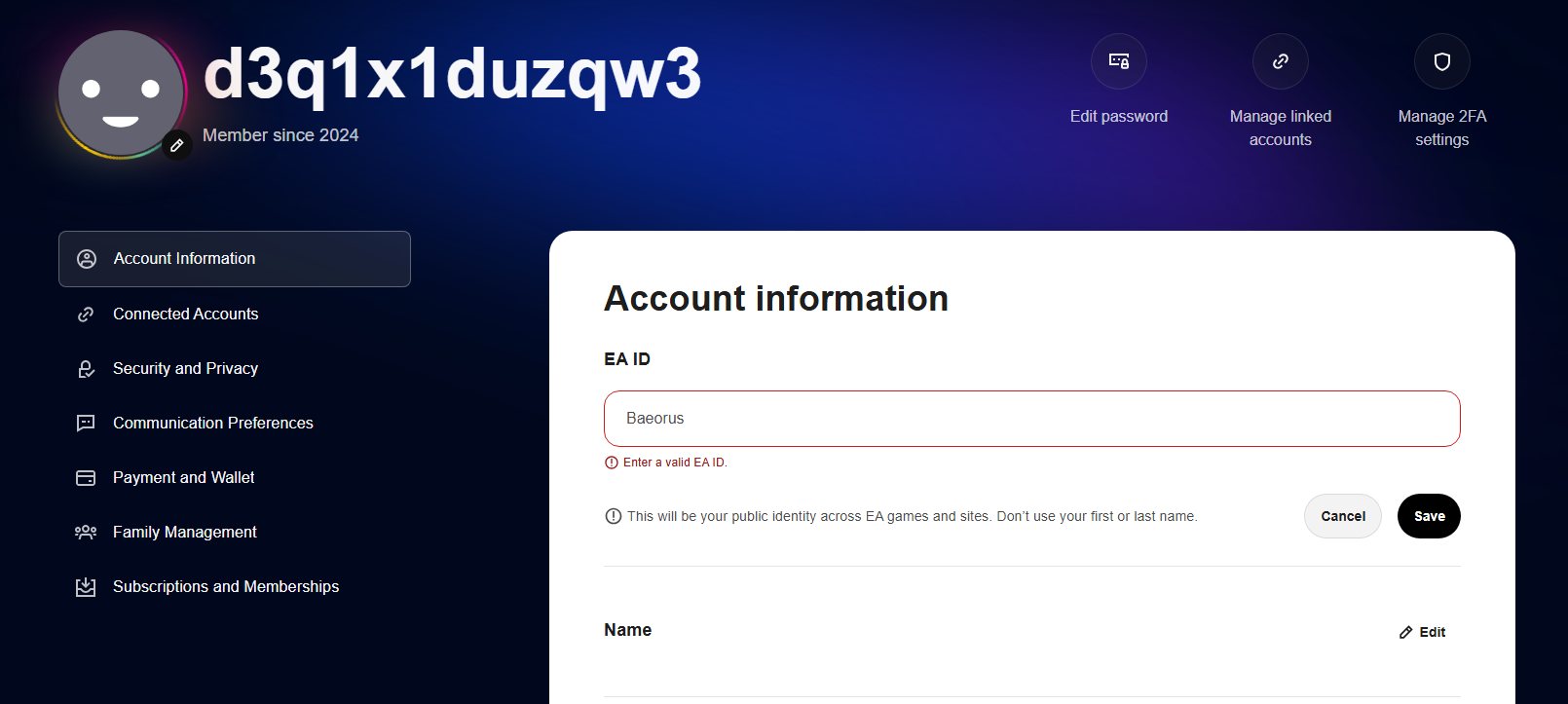Click the Connected Accounts link icon
The width and height of the screenshot is (1568, 704).
coord(86,315)
